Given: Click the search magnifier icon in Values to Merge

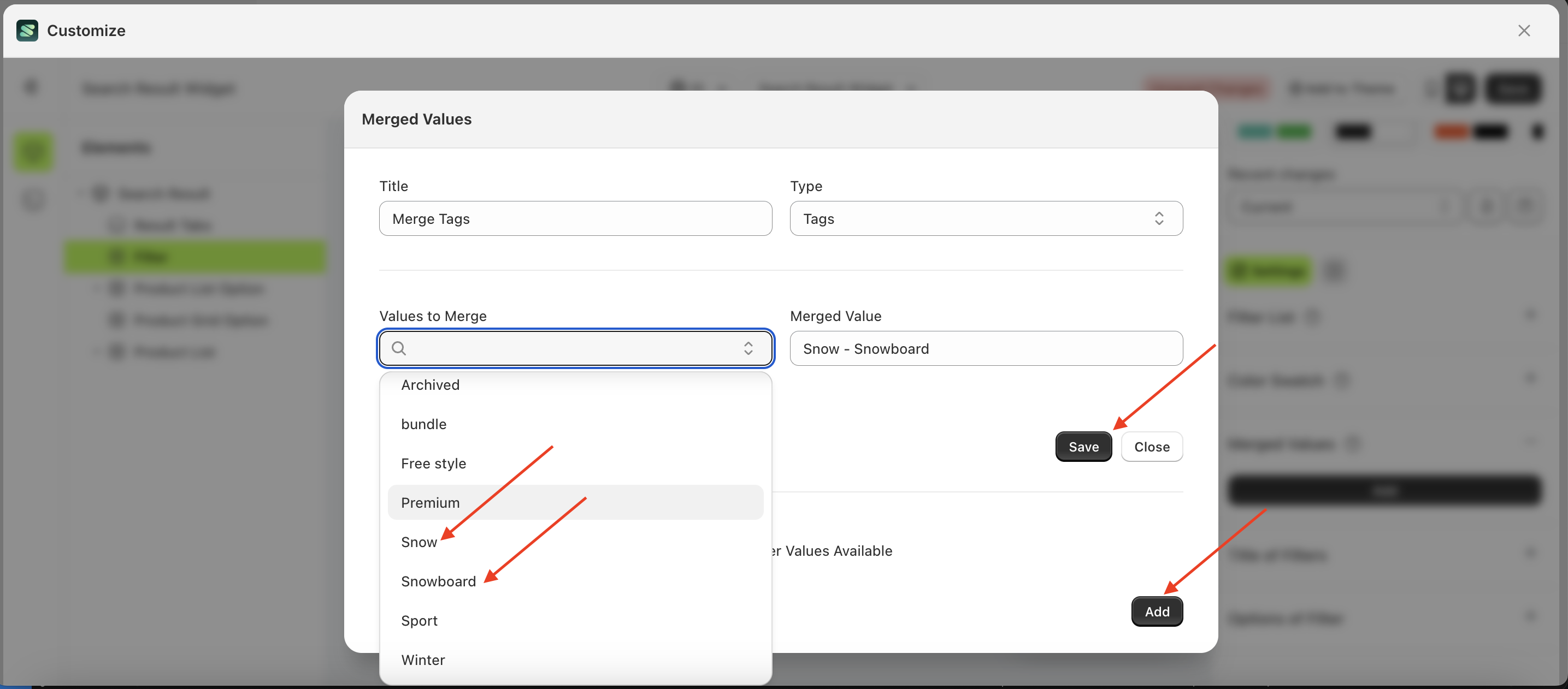Looking at the screenshot, I should coord(399,348).
